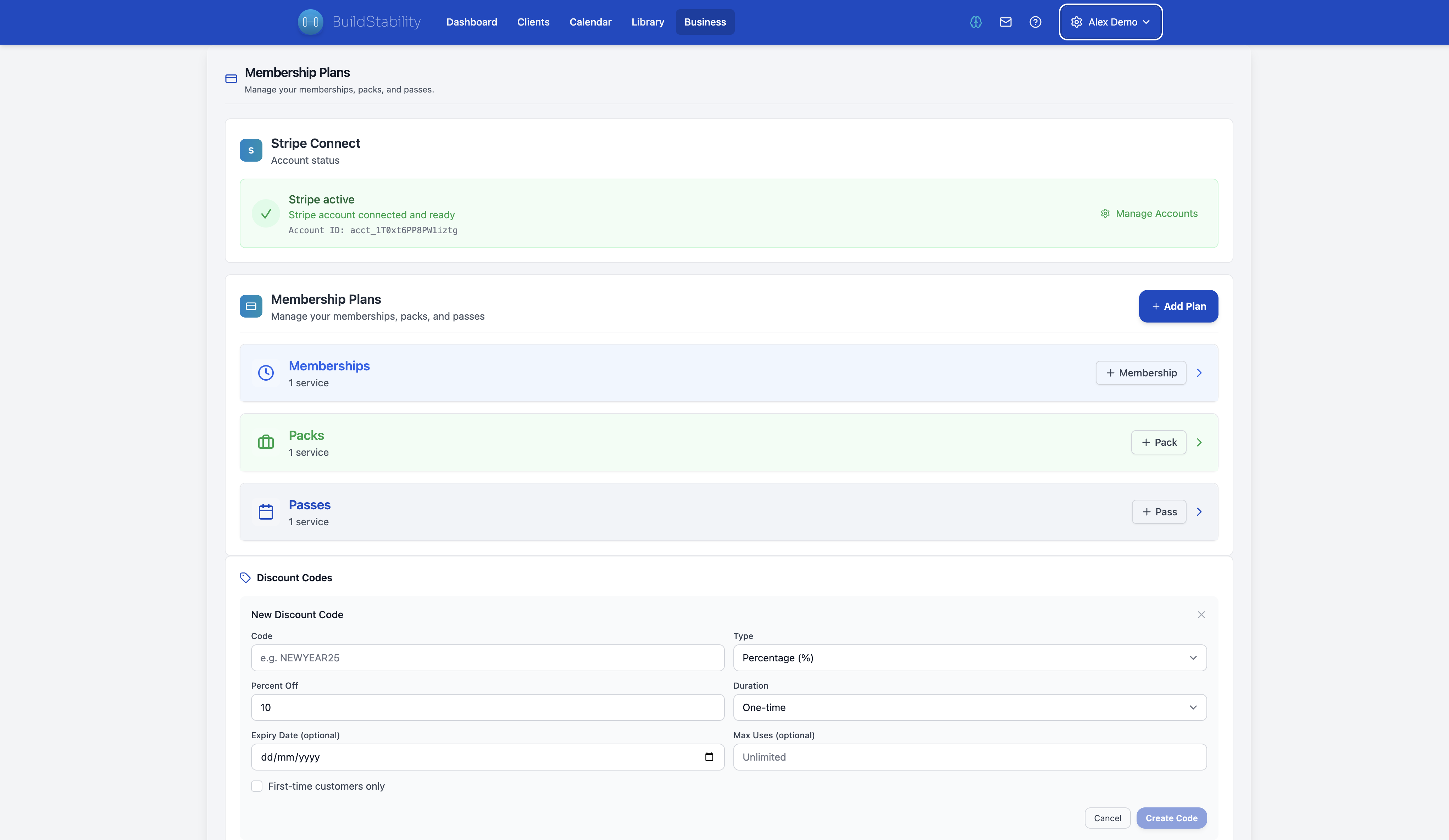Open the Calendar nav item

pyautogui.click(x=590, y=22)
